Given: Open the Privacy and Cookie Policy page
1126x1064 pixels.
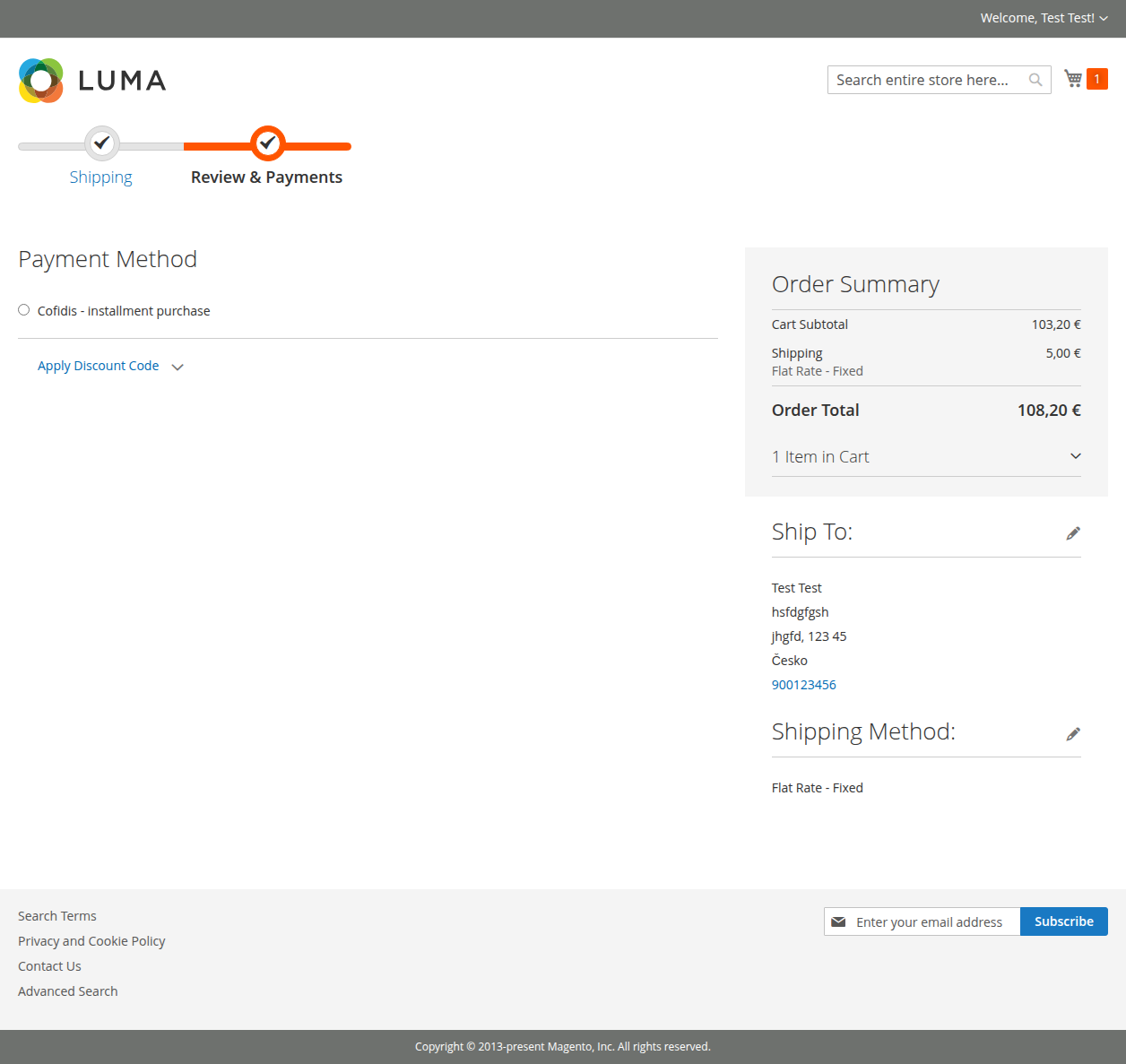Looking at the screenshot, I should [x=91, y=940].
